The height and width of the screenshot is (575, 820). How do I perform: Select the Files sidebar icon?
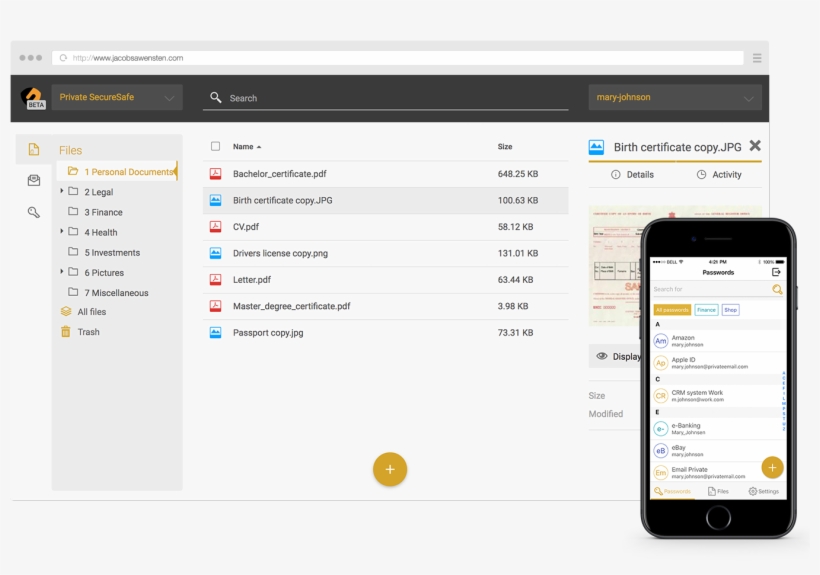coord(33,150)
